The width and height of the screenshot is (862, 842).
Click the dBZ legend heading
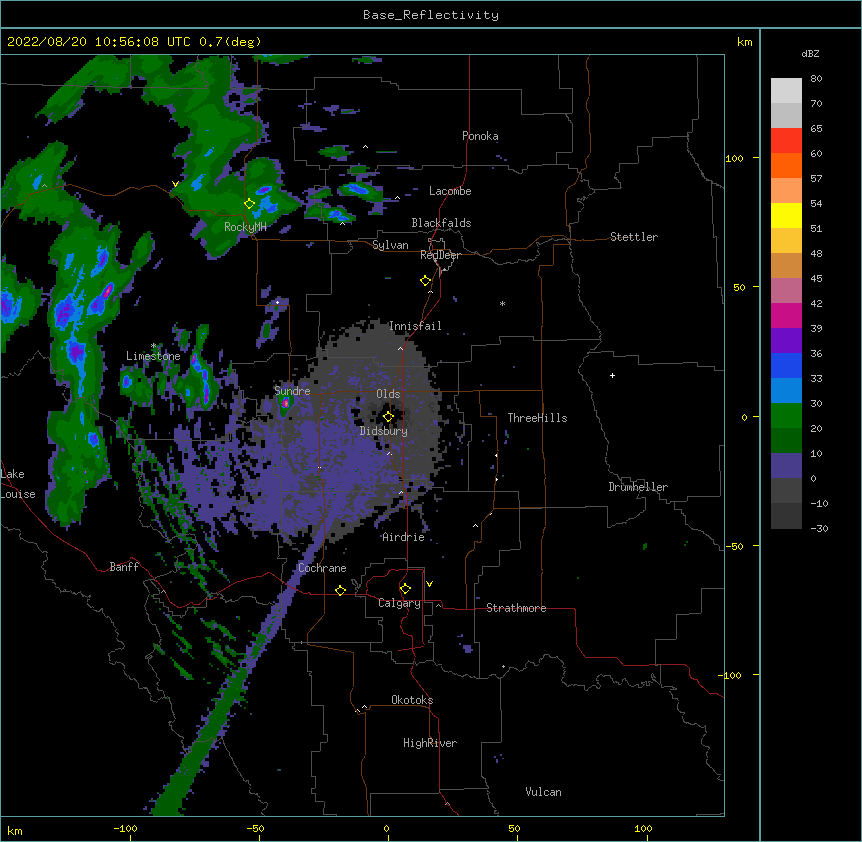coord(810,53)
